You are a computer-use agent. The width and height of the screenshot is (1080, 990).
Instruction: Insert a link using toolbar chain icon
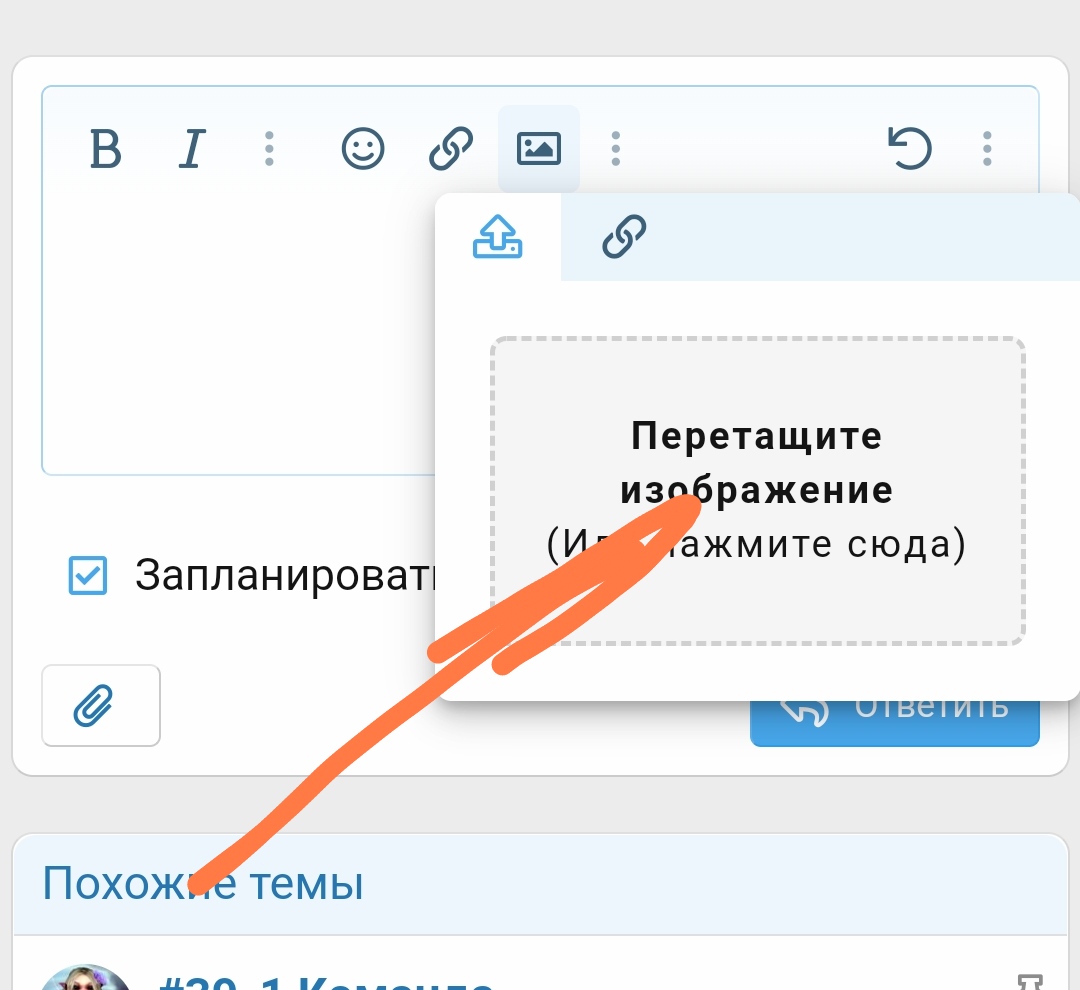451,149
